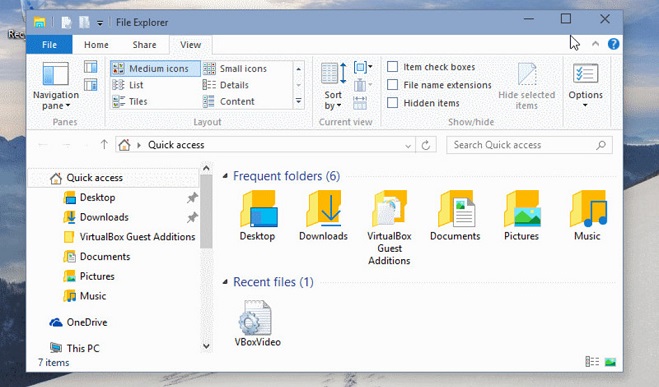Expand the address bar path chevron
Image resolution: width=659 pixels, height=387 pixels.
click(139, 145)
